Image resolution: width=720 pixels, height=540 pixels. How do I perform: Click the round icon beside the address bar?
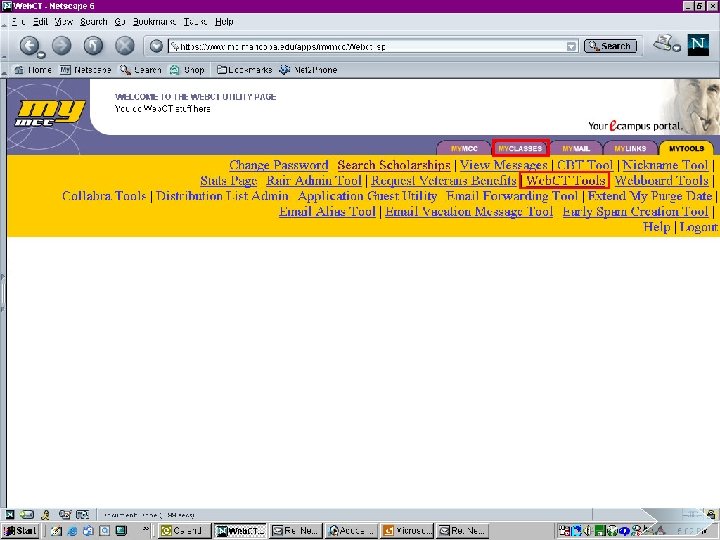click(x=156, y=46)
